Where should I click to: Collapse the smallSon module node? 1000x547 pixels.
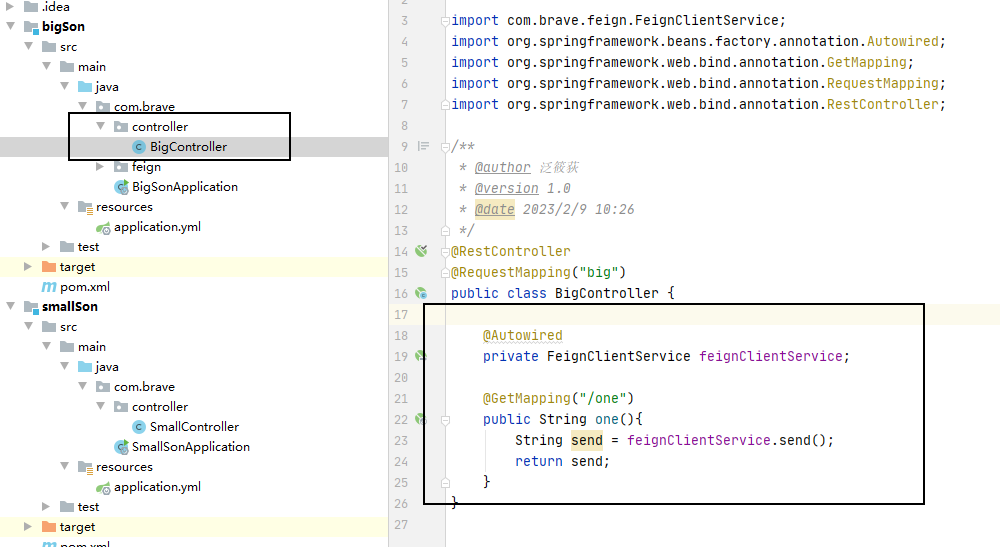[x=11, y=307]
